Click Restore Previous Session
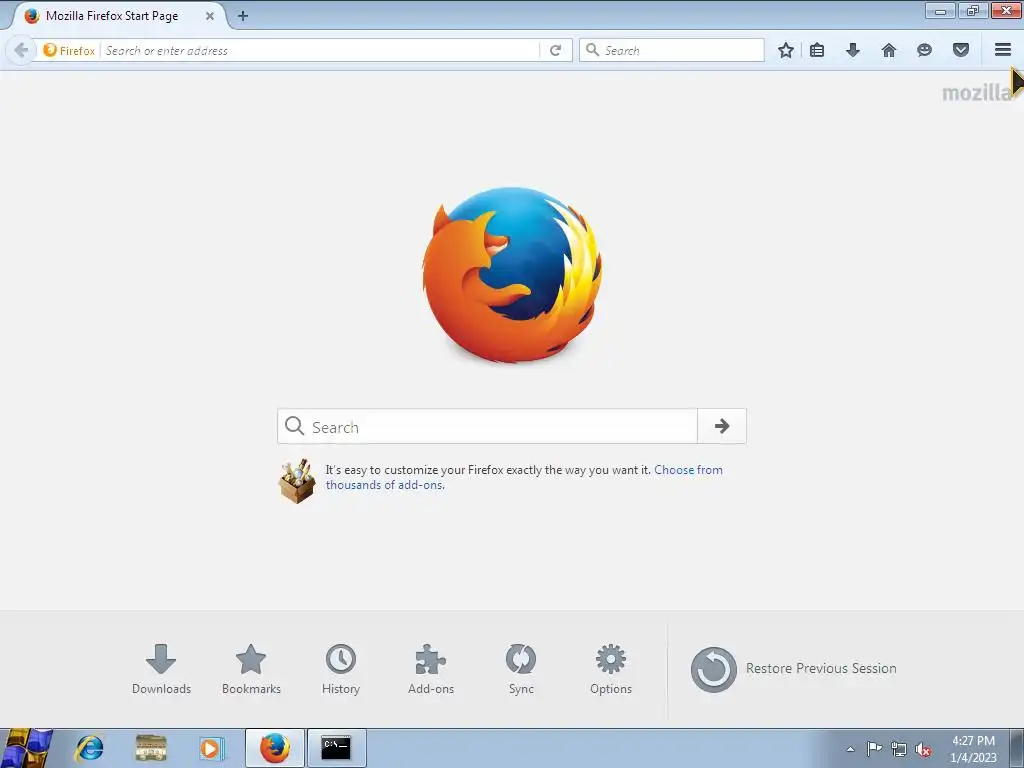Screen dimensions: 1024x768 pos(793,669)
